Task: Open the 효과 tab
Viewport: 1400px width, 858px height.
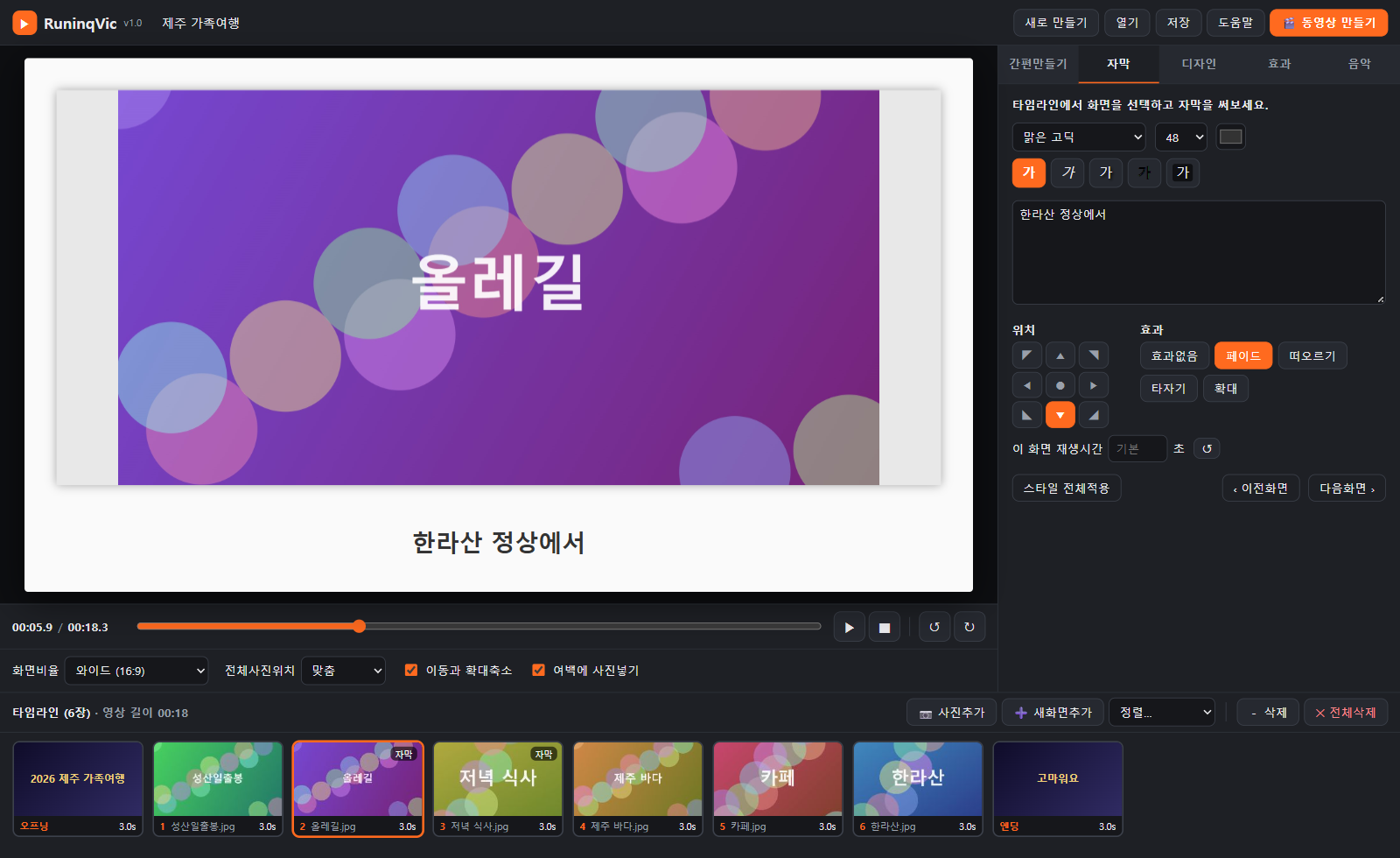Action: point(1279,64)
